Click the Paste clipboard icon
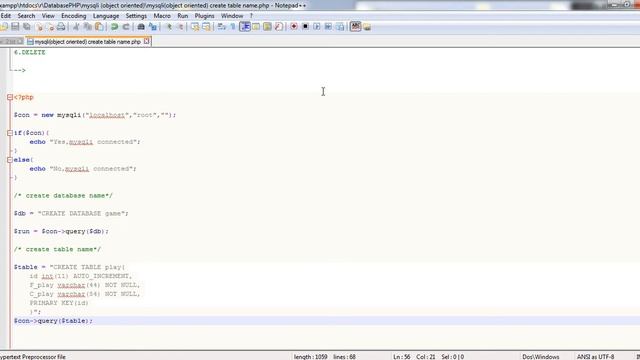The width and height of the screenshot is (640, 360). (99, 27)
